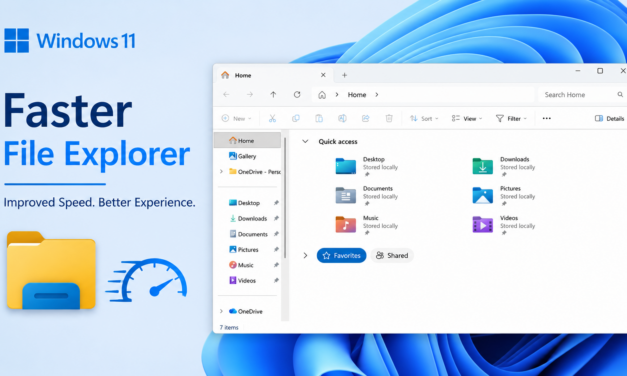Expand the bottom OneDrive tree node
Screen dimensions: 627x376
coord(221,311)
